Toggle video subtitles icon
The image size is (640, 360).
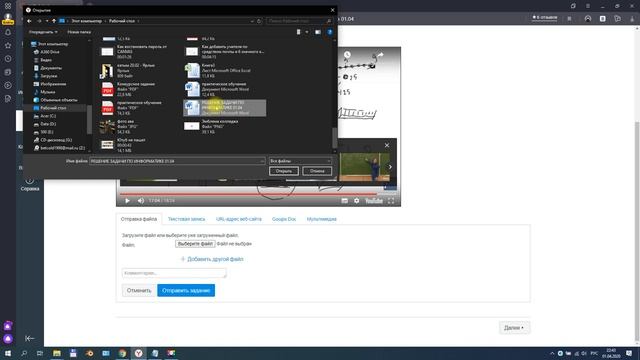[344, 200]
